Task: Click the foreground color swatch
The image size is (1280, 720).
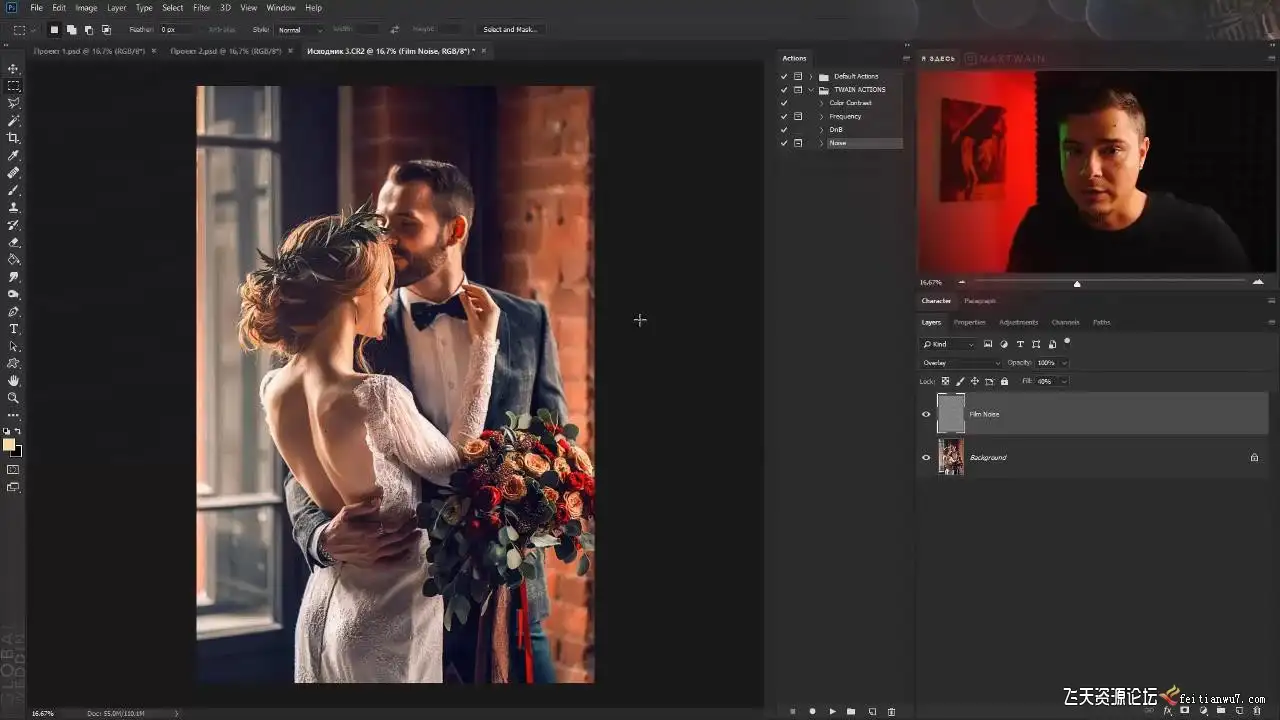Action: [x=9, y=445]
